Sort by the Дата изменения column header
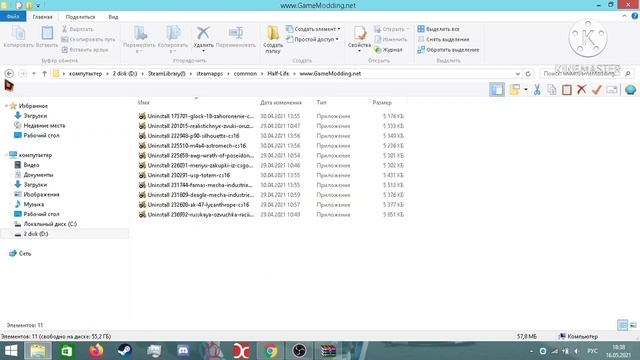 click(281, 103)
